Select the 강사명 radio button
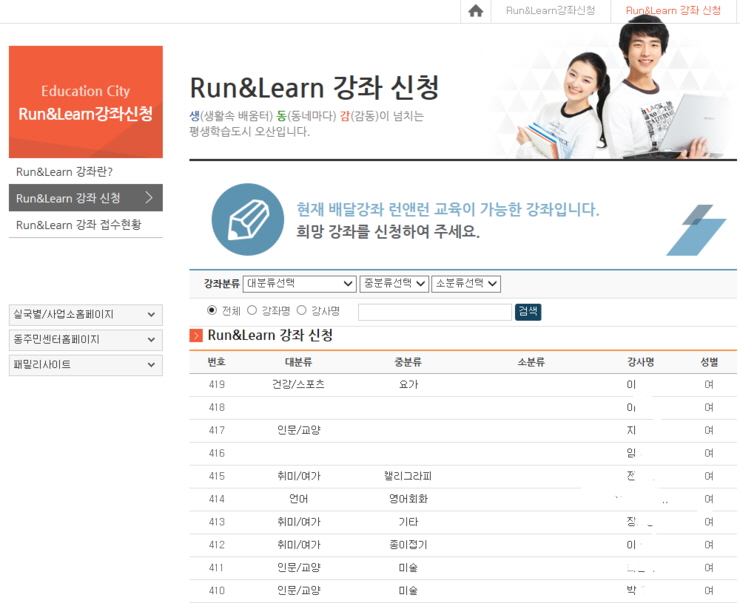The width and height of the screenshot is (740, 603). 301,311
